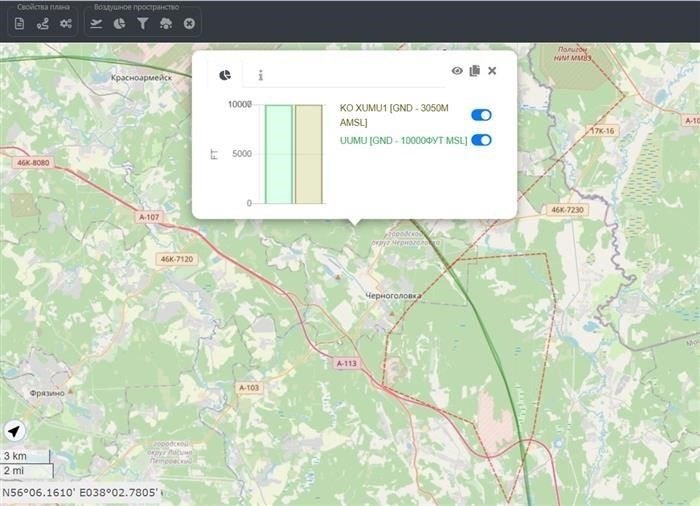Screen dimensions: 700x506
Task: Click the A-113 road marker
Action: click(347, 364)
